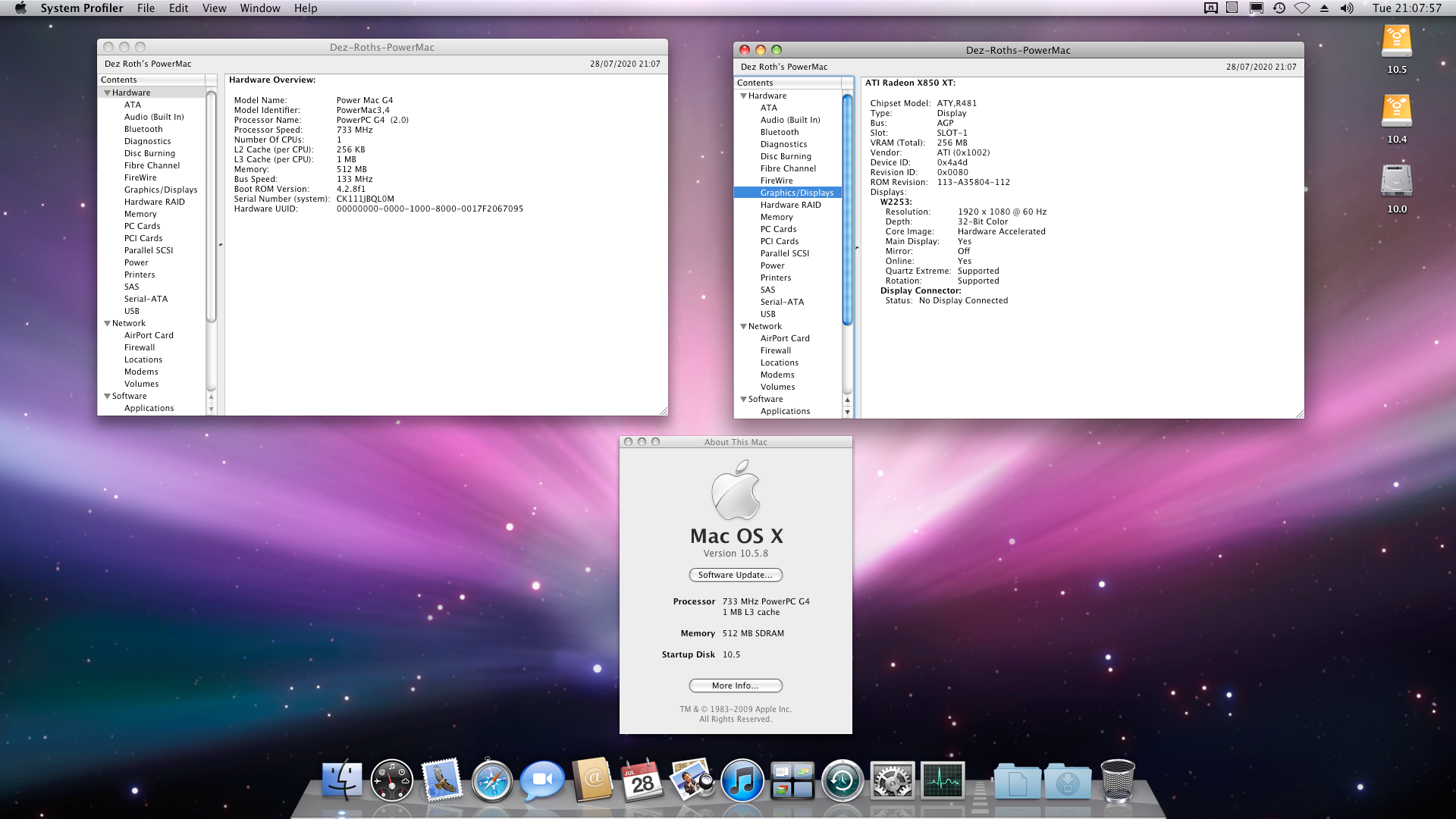Open the Window menu
Image resolution: width=1456 pixels, height=819 pixels.
(259, 8)
